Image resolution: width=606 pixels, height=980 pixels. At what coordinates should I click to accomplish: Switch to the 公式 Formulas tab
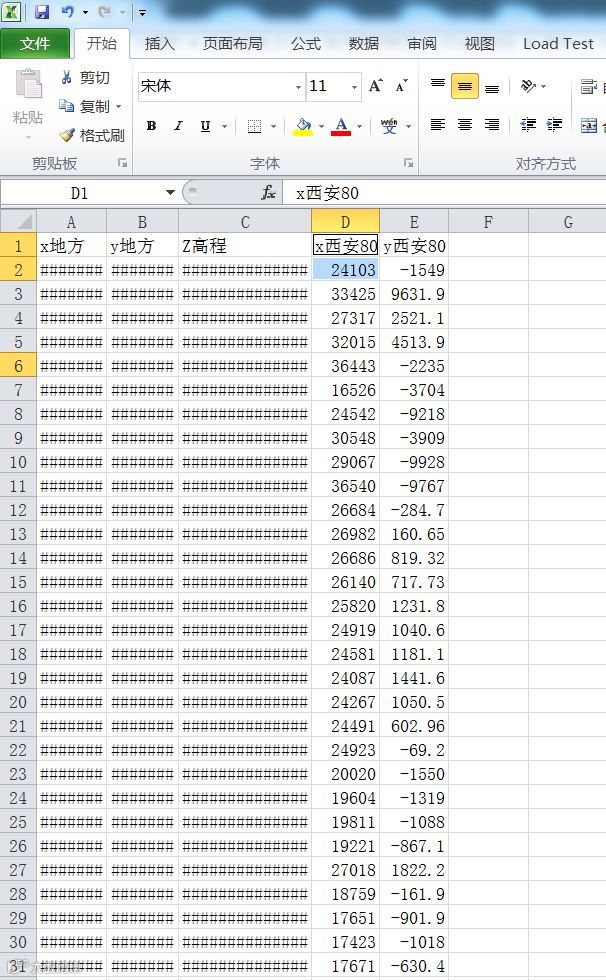[305, 43]
